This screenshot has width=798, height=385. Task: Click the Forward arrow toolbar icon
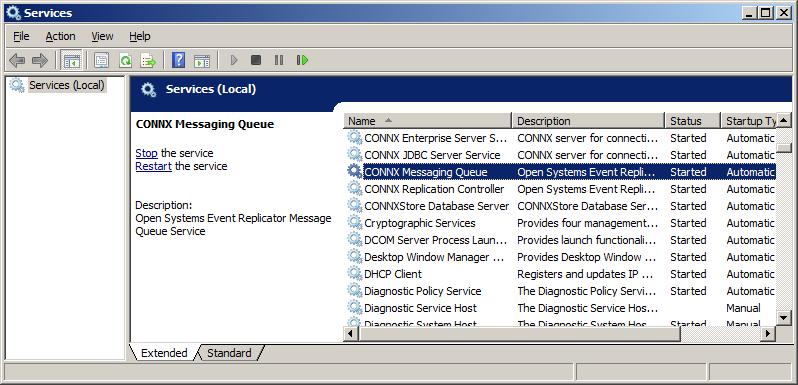coord(39,61)
